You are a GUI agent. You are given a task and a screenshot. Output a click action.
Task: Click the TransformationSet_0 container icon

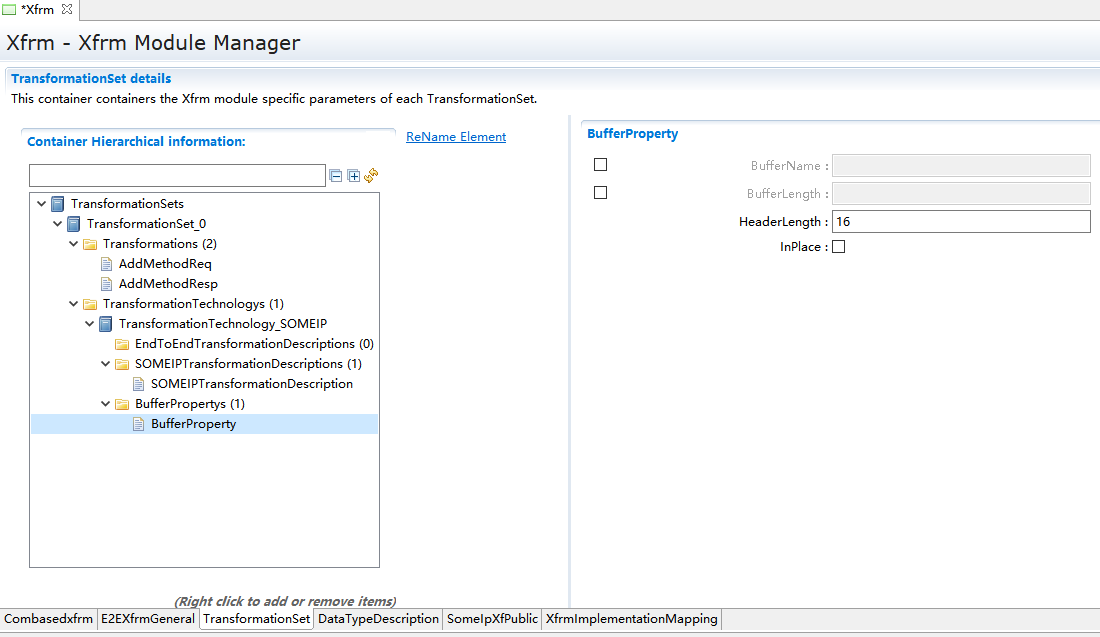tap(74, 224)
